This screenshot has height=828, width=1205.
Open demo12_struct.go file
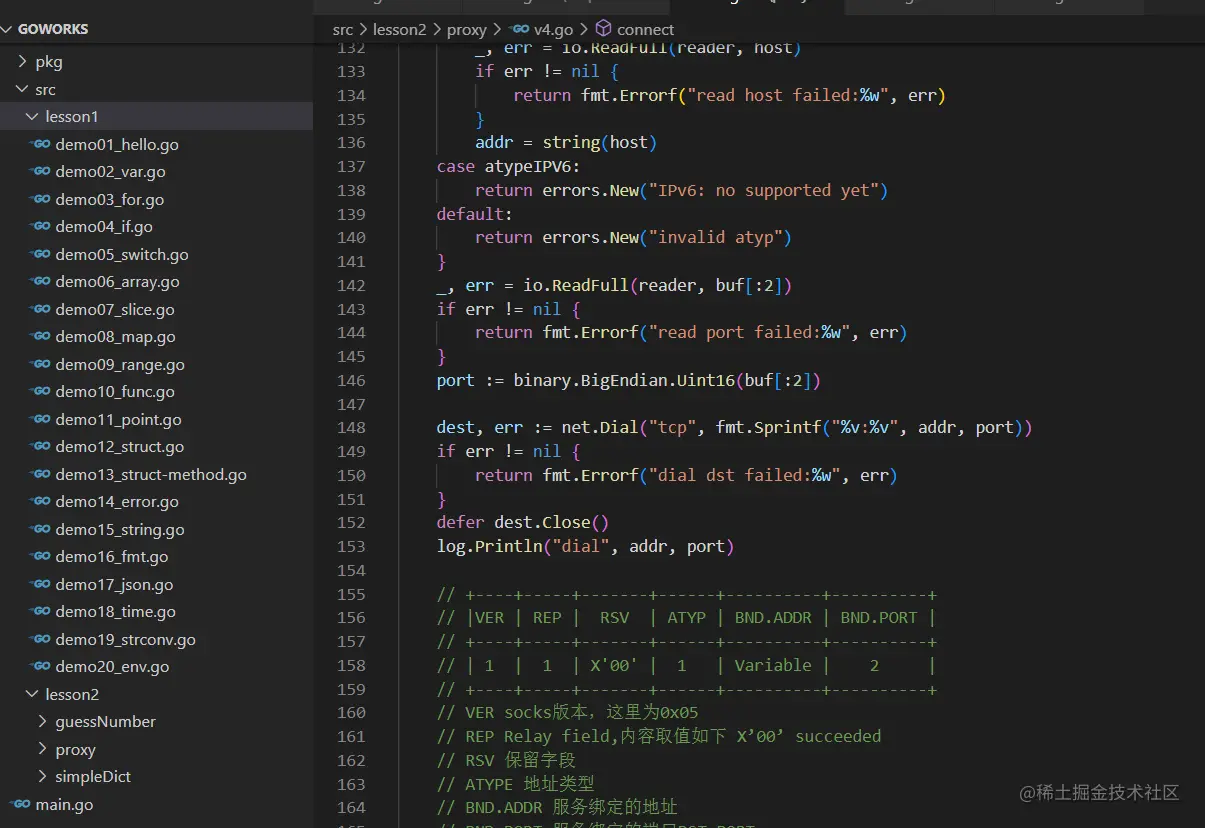point(120,447)
